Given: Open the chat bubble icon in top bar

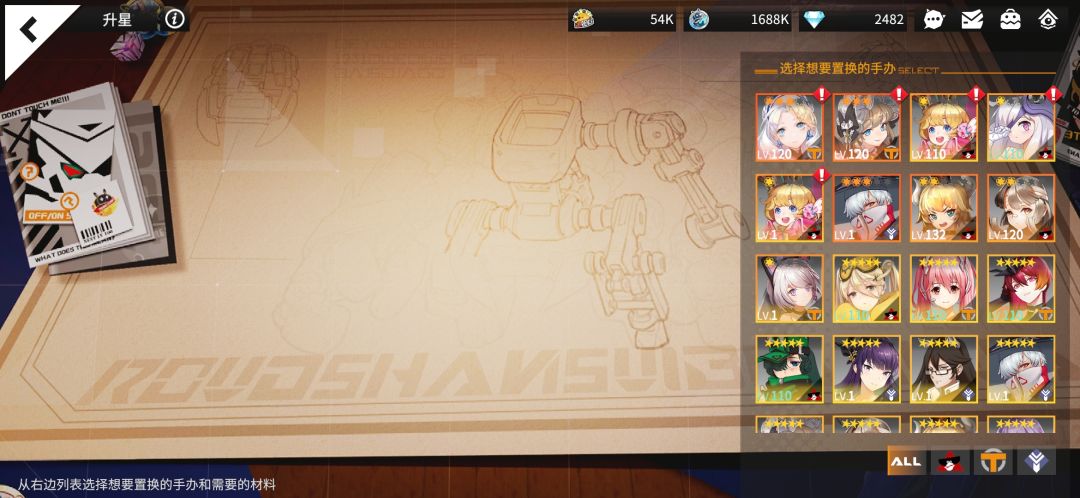Looking at the screenshot, I should (x=933, y=20).
